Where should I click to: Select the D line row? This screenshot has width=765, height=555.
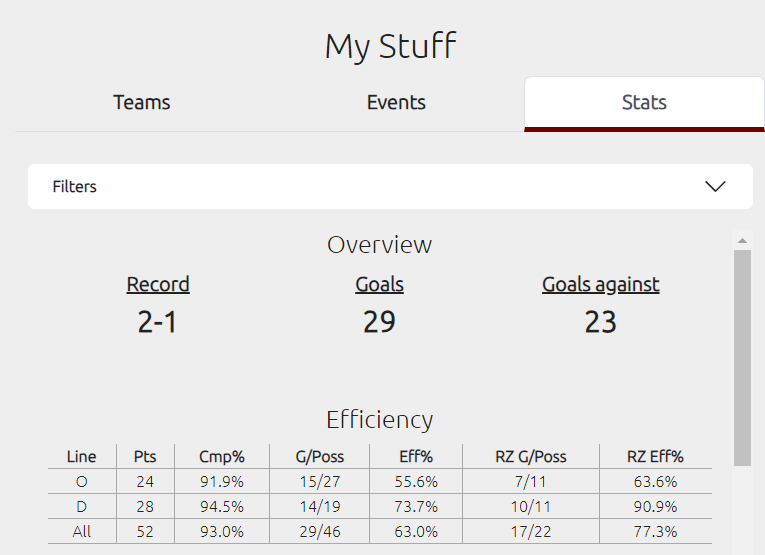380,506
